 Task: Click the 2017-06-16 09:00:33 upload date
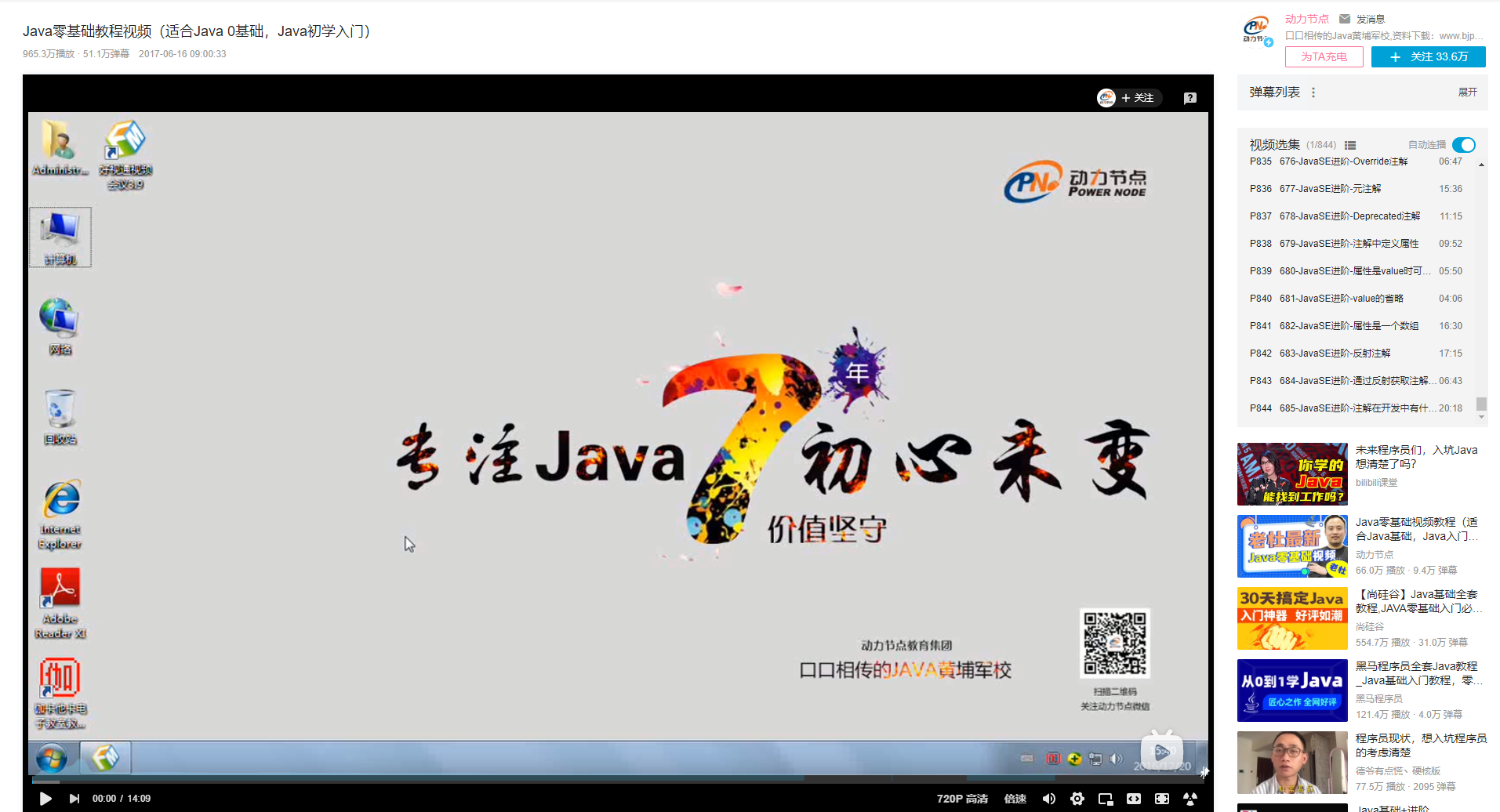click(x=182, y=54)
